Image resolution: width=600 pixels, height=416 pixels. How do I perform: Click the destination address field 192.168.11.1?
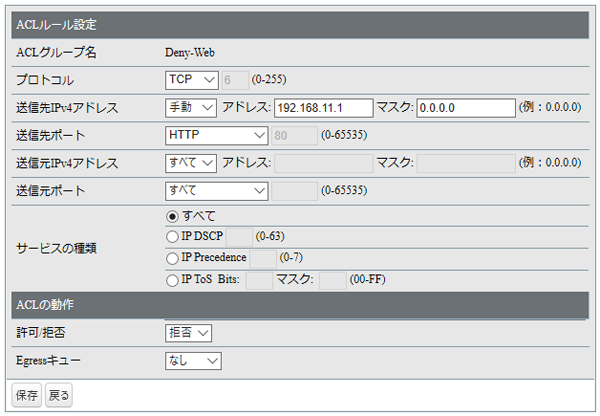(322, 107)
